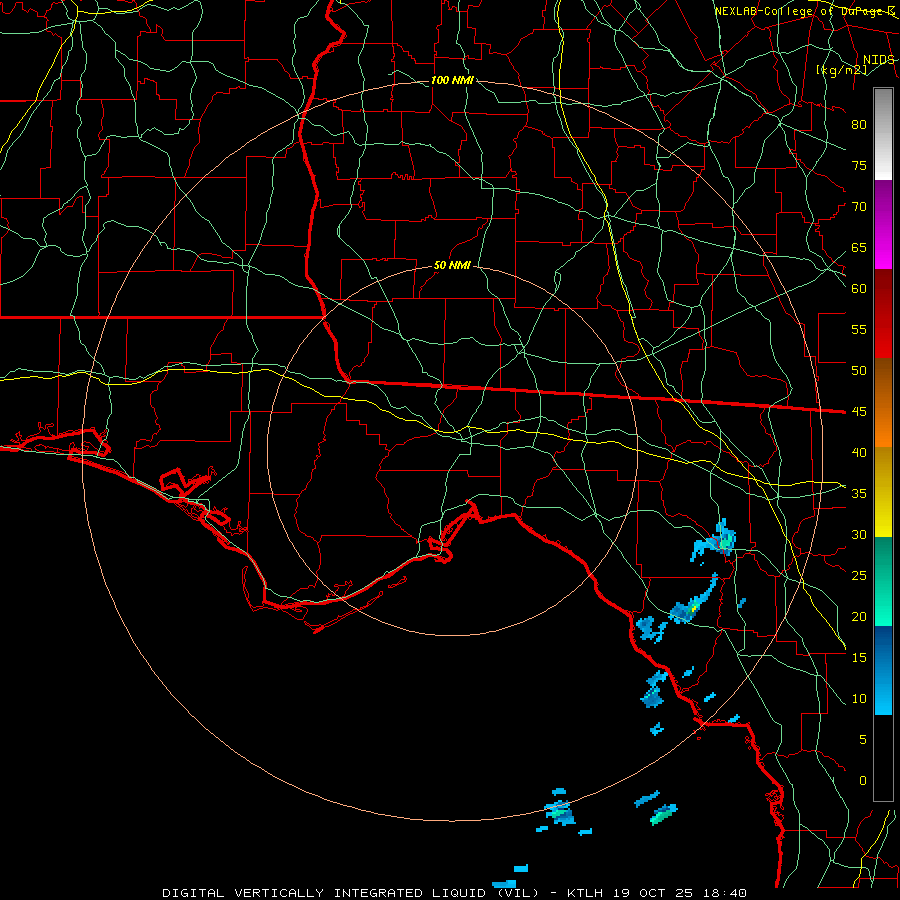
Task: Click the 15 value on the color scale
Action: [x=859, y=658]
